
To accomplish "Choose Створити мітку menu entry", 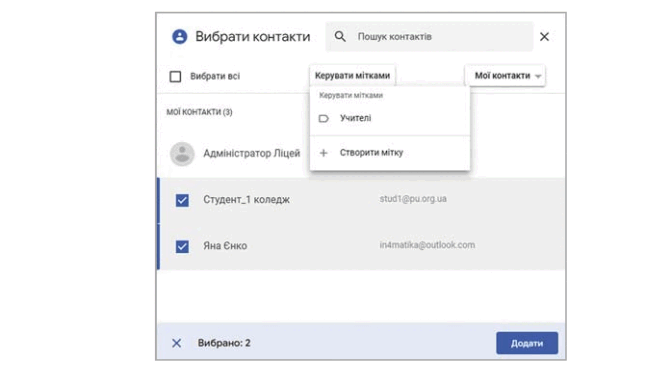I will [390, 153].
